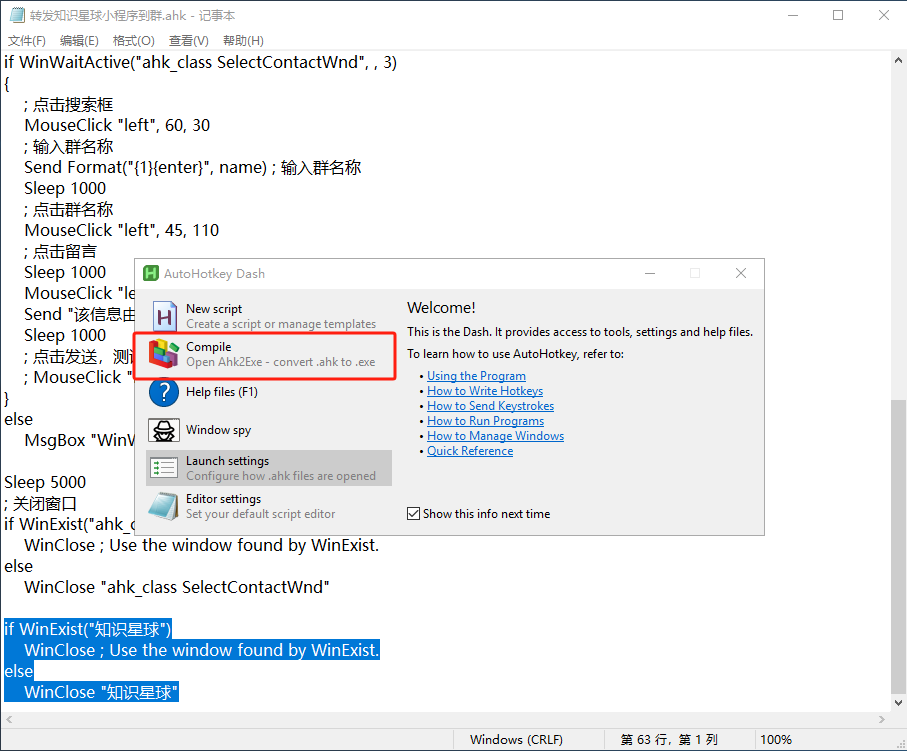This screenshot has width=907, height=751.
Task: Open the 查看(V) menu
Action: tap(189, 41)
